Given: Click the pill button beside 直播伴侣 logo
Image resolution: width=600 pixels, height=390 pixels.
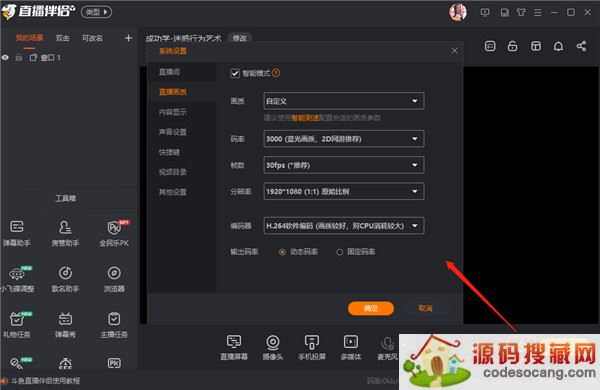Looking at the screenshot, I should pos(96,12).
